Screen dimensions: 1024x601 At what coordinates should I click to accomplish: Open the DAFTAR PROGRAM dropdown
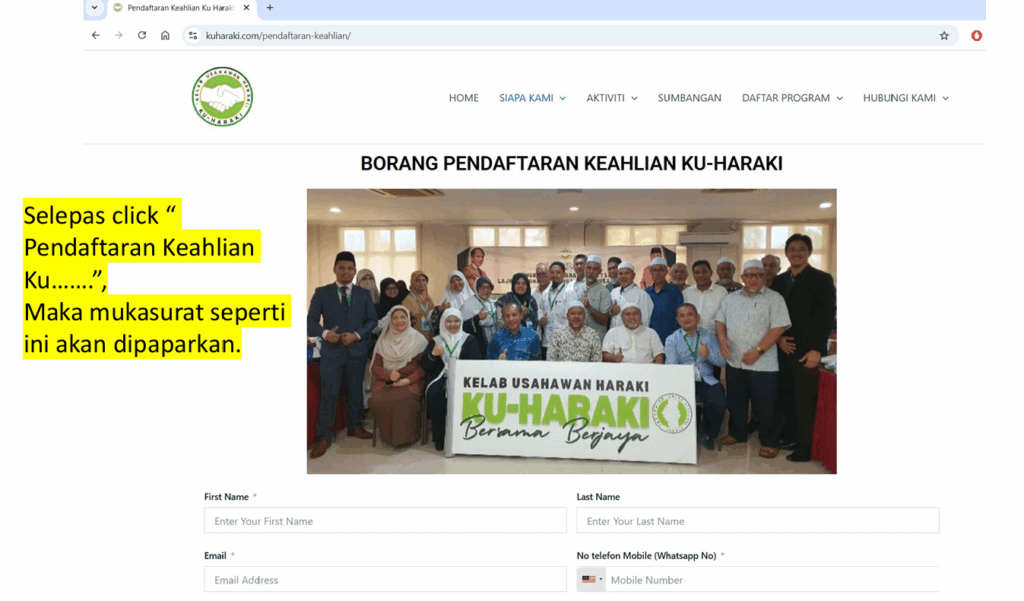pyautogui.click(x=791, y=98)
